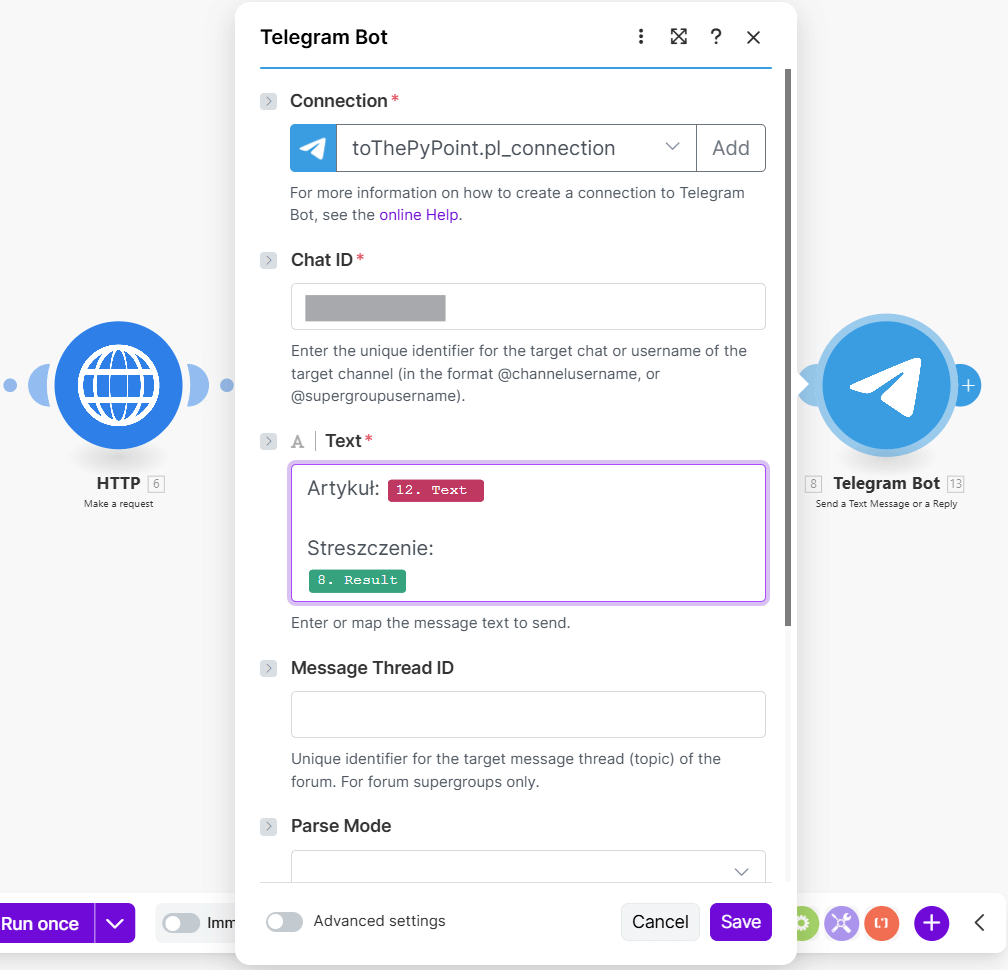Select the HTTP module globe icon
This screenshot has width=1008, height=970.
118,385
